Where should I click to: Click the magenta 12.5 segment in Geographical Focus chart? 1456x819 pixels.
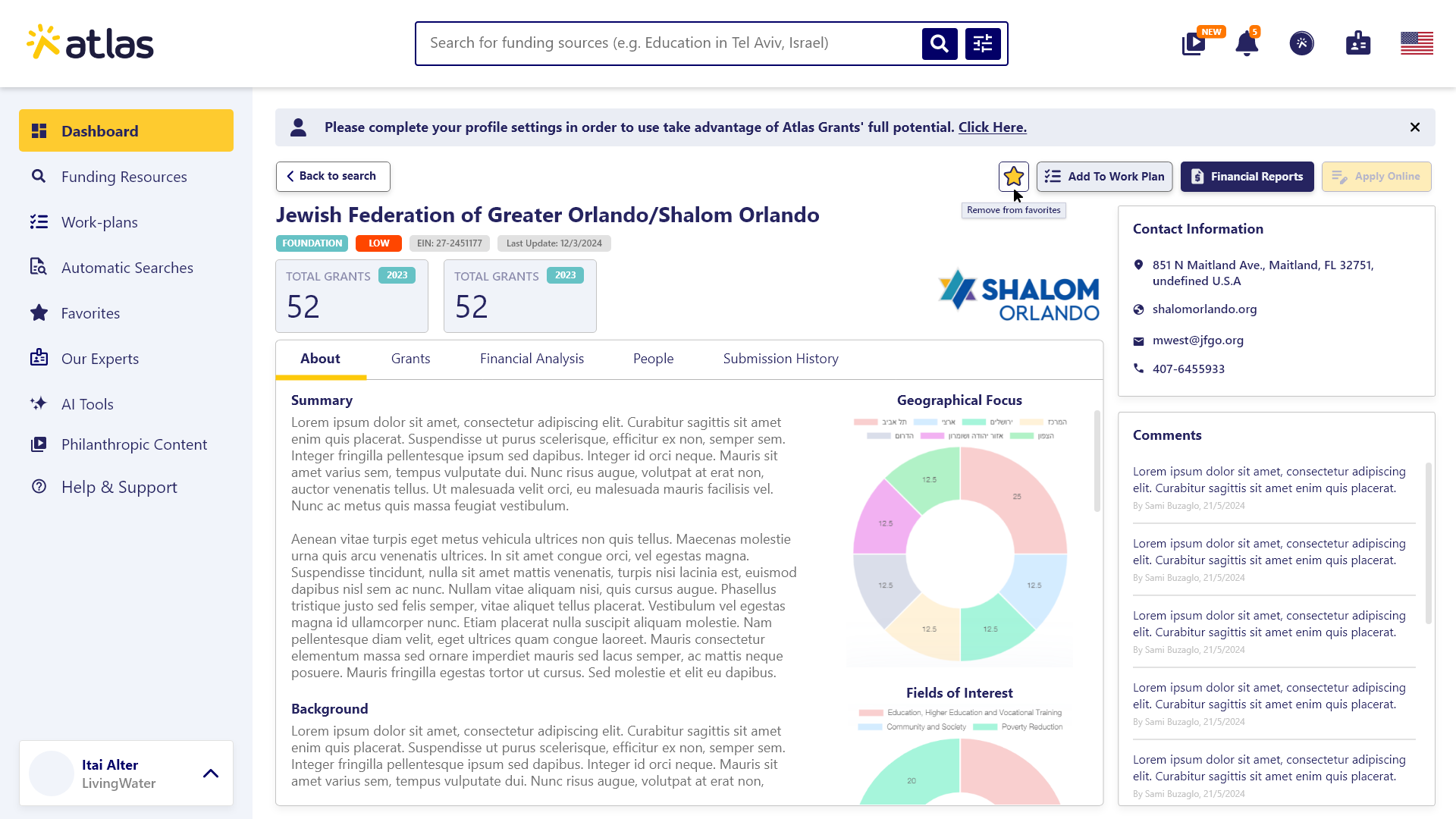pyautogui.click(x=885, y=523)
